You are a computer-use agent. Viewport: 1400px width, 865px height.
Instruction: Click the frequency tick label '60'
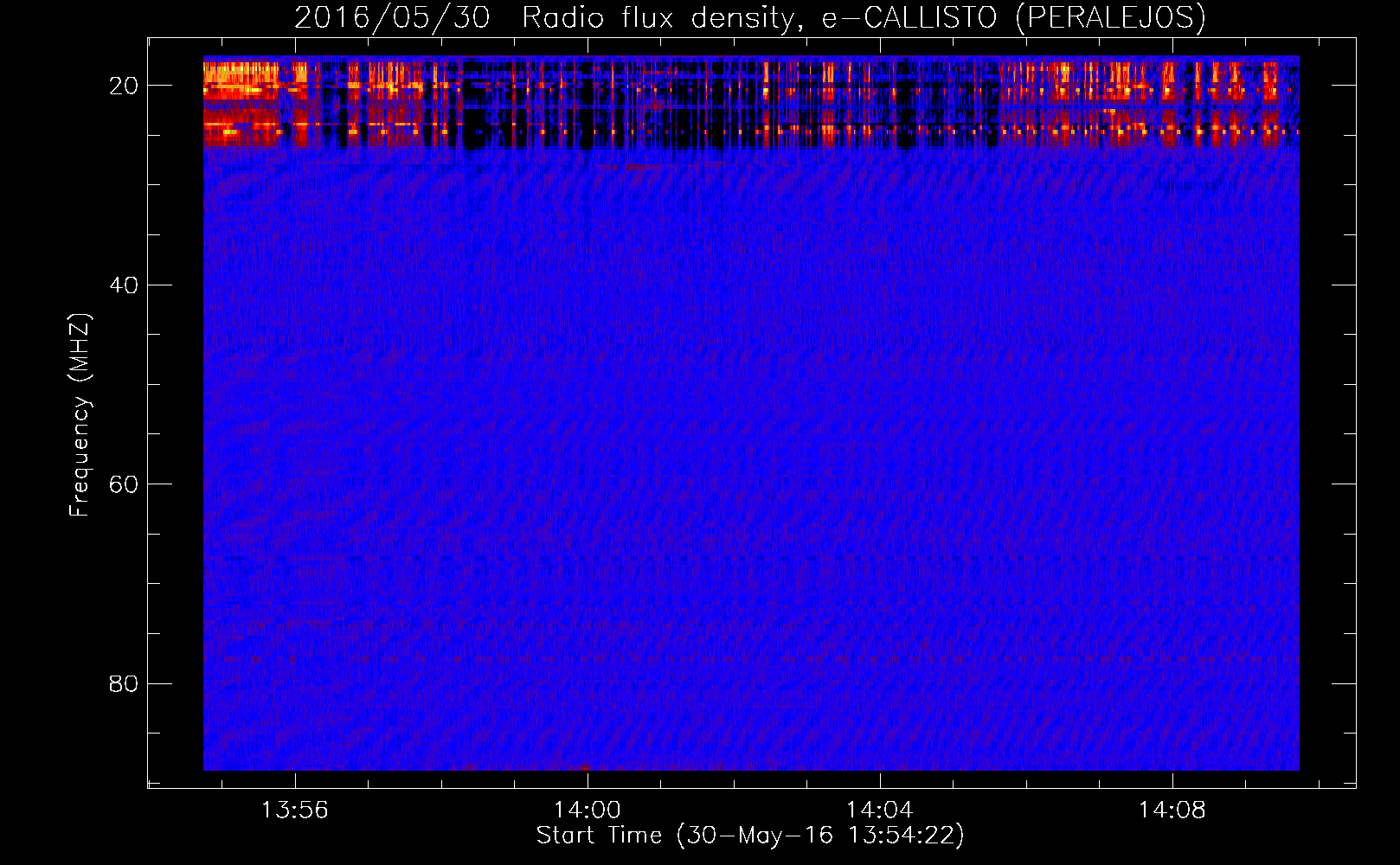pyautogui.click(x=125, y=484)
